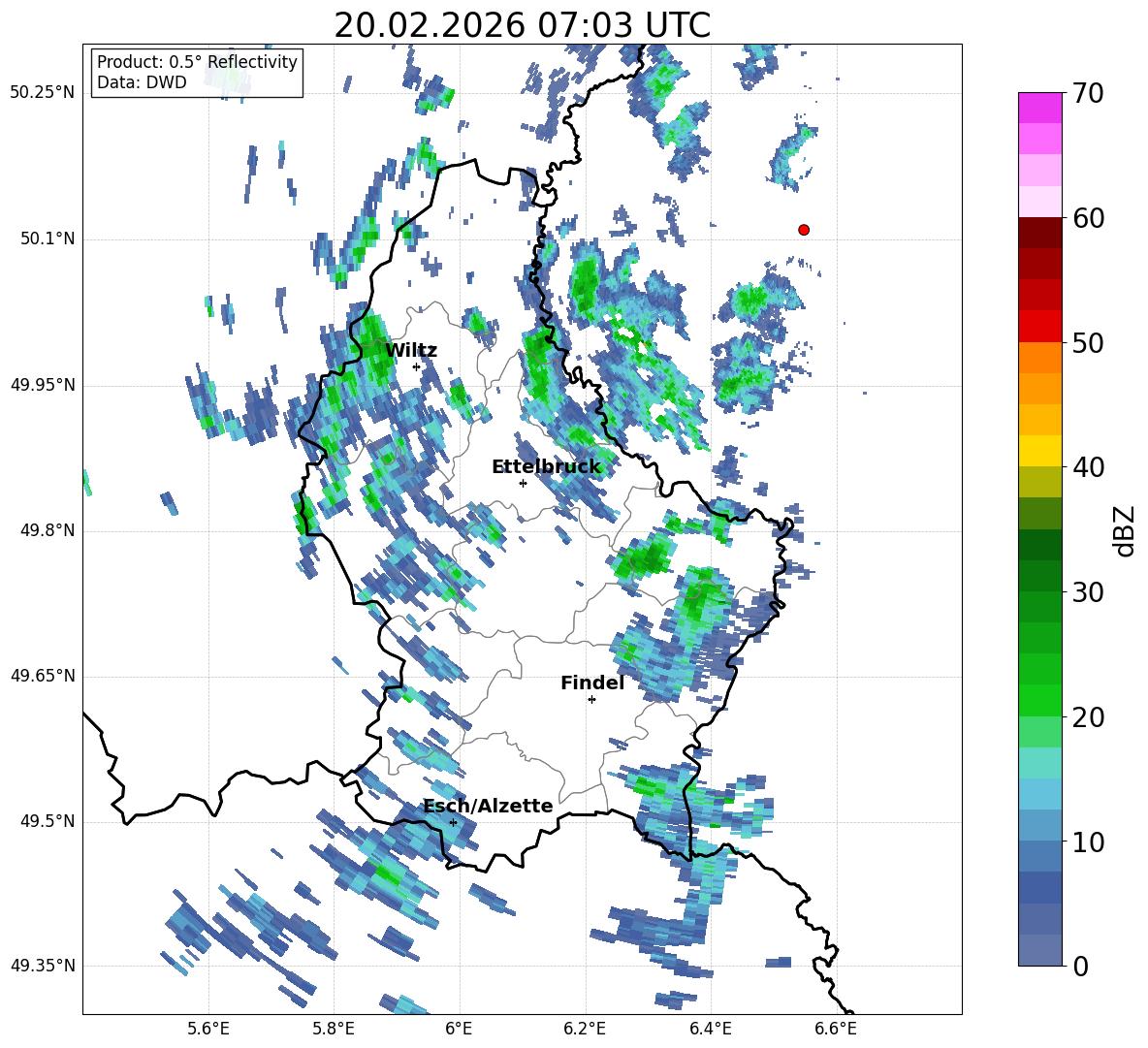Click the 20 colorbar tick label
Screen dimensions: 1148x1048
[x=1087, y=717]
